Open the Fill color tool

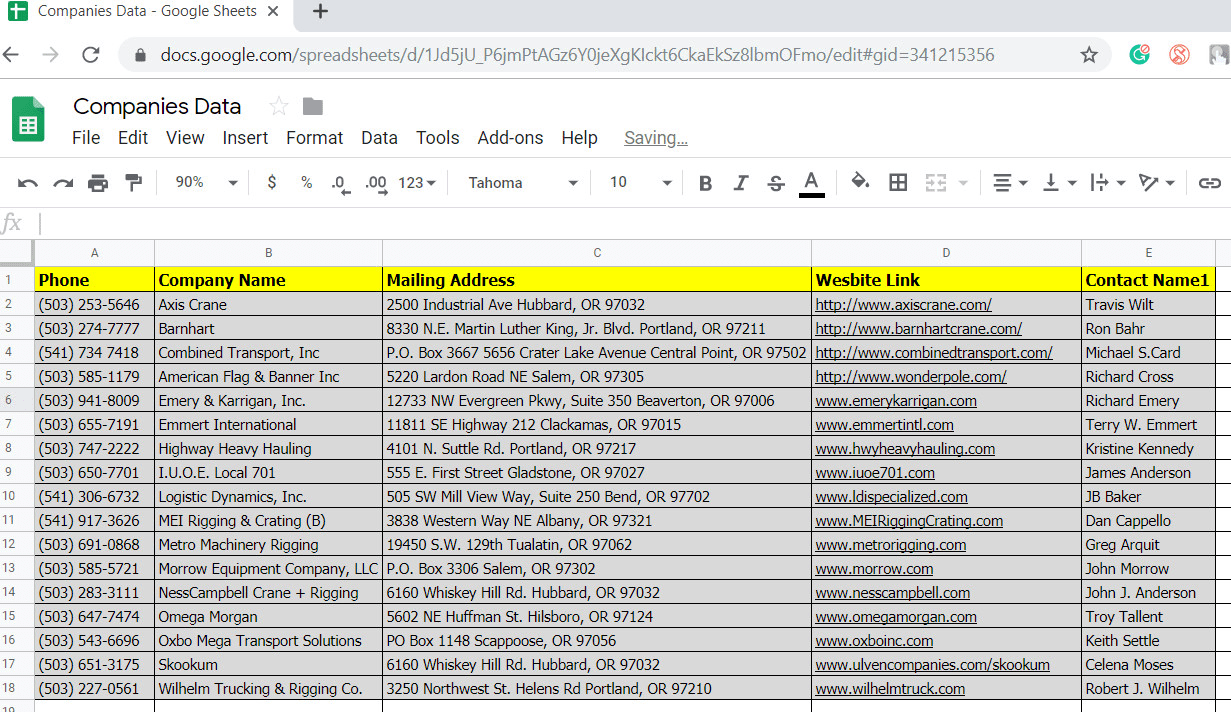[x=859, y=183]
